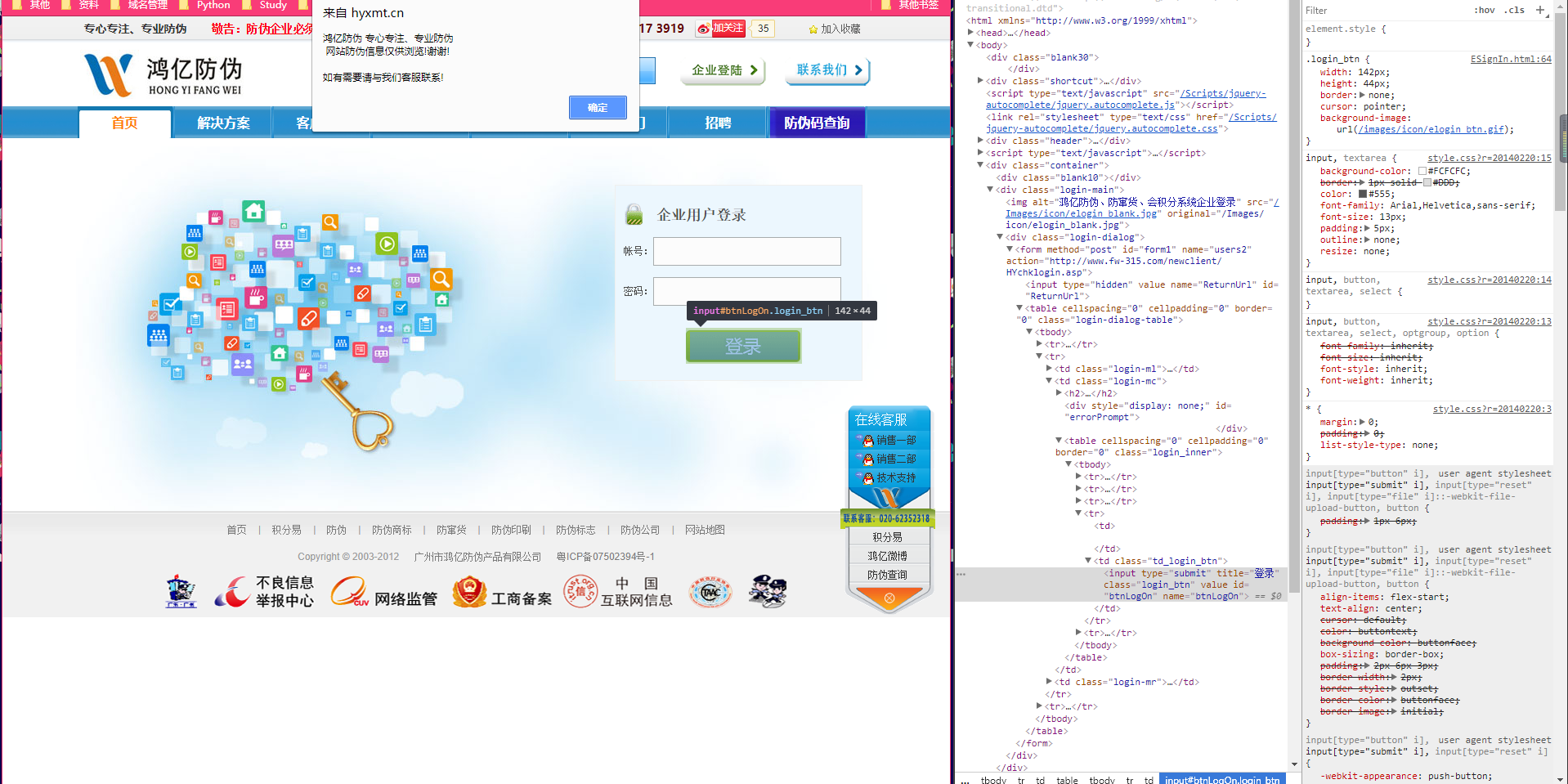The height and width of the screenshot is (784, 1568).
Task: Open the 网站地图 footer link
Action: 705,530
